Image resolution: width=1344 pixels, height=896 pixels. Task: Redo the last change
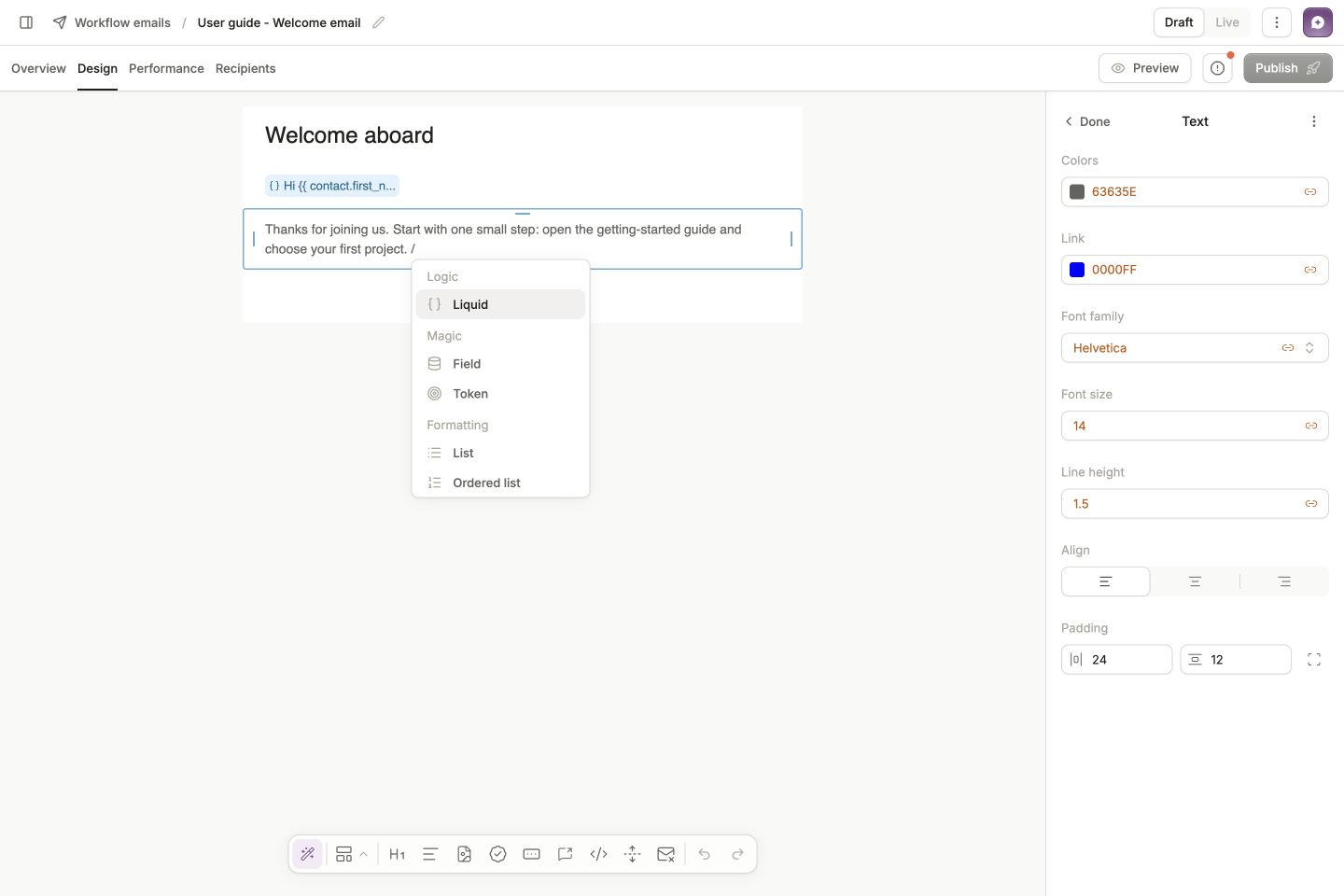pos(737,854)
